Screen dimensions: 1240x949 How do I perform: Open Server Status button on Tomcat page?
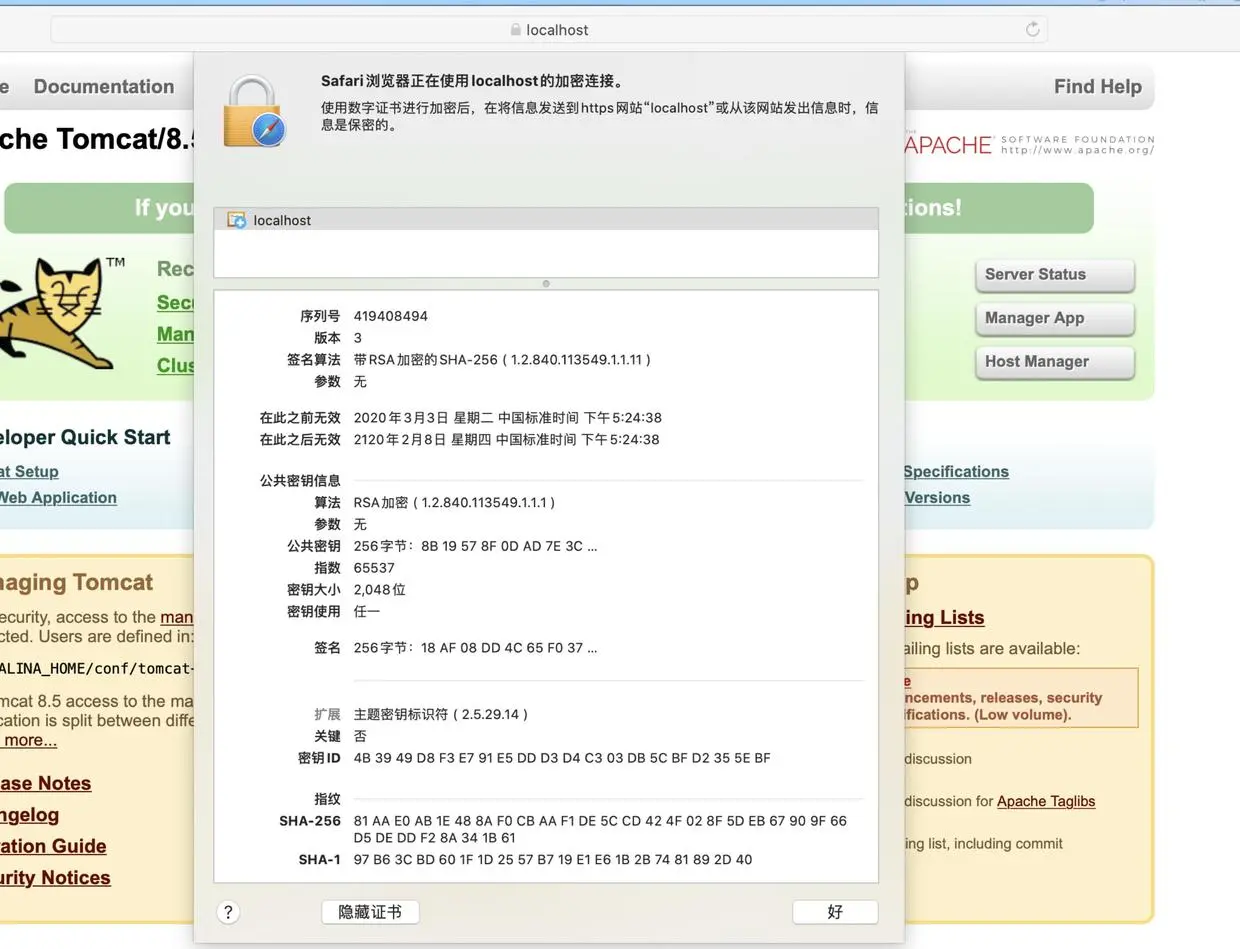(x=1055, y=275)
